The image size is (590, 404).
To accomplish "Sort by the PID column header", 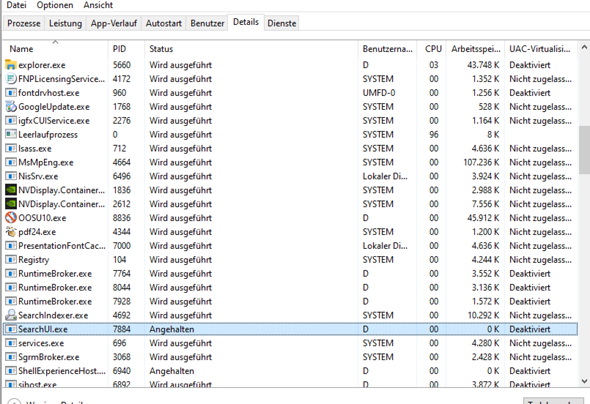I will coord(127,49).
